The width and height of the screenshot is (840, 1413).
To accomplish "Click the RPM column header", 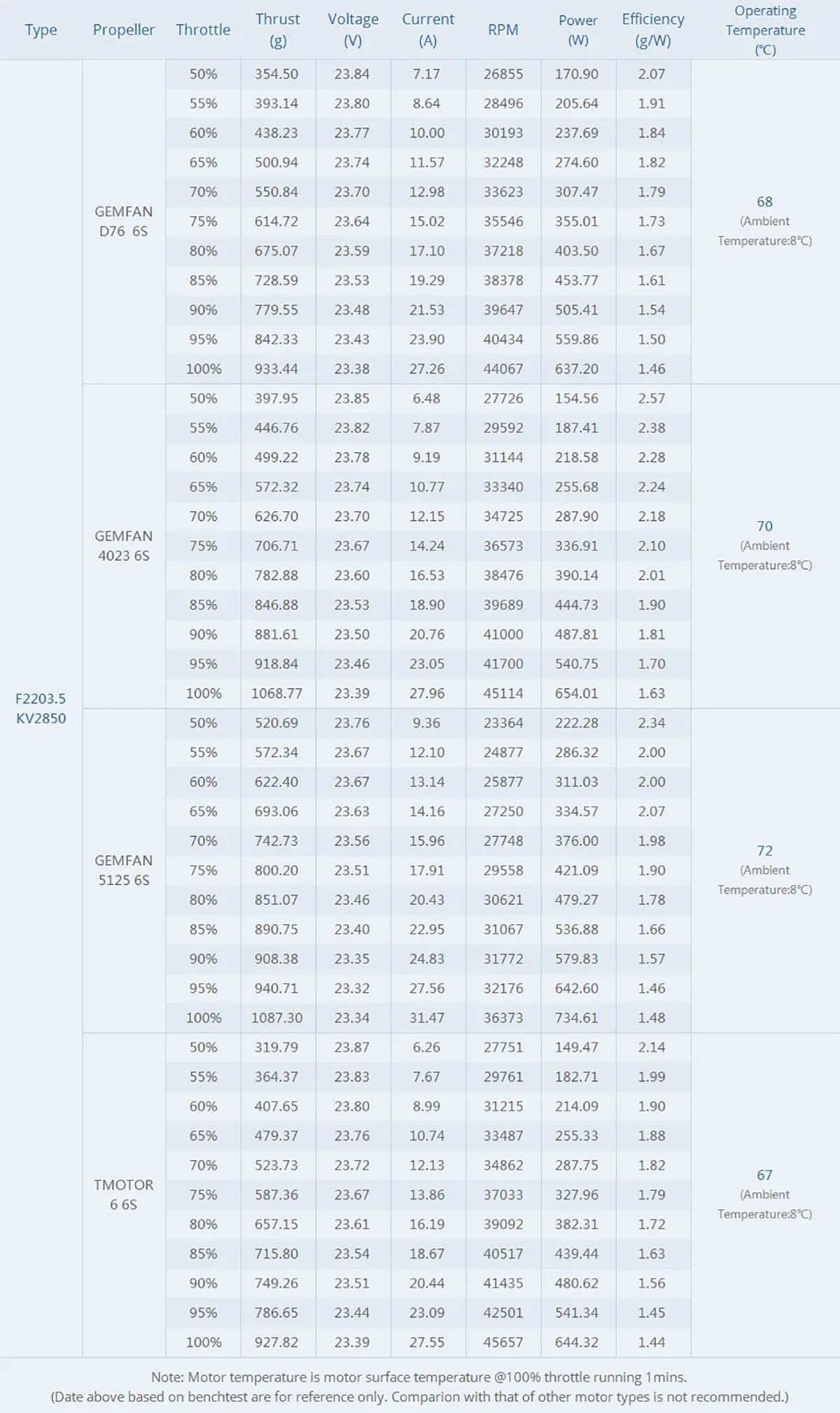I will [503, 30].
